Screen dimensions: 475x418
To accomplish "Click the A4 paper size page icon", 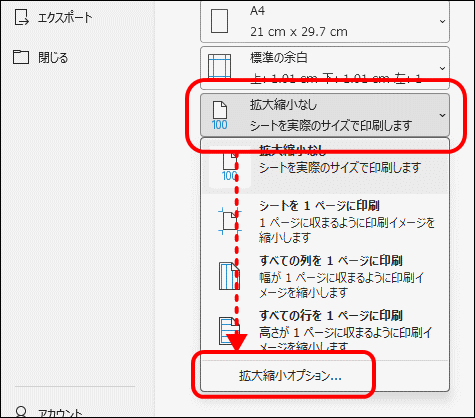I will pyautogui.click(x=220, y=21).
